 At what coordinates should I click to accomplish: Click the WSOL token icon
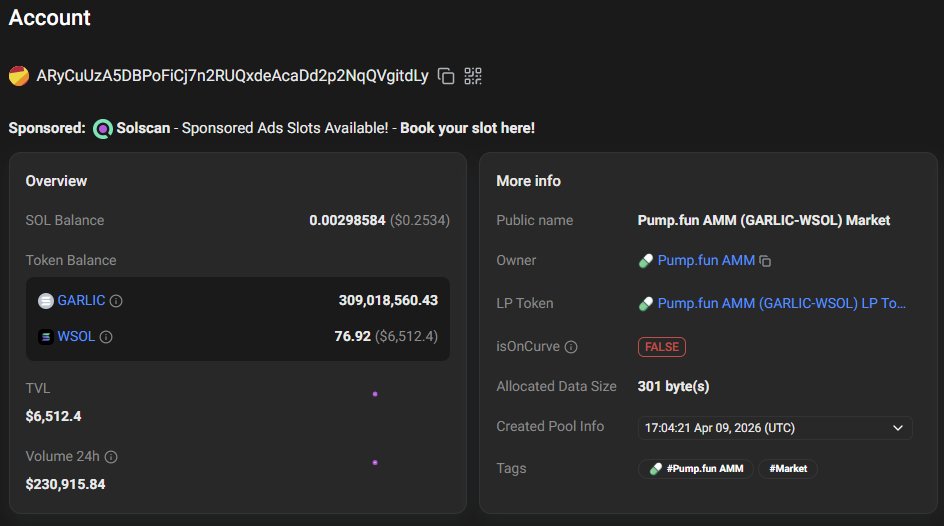click(x=46, y=336)
